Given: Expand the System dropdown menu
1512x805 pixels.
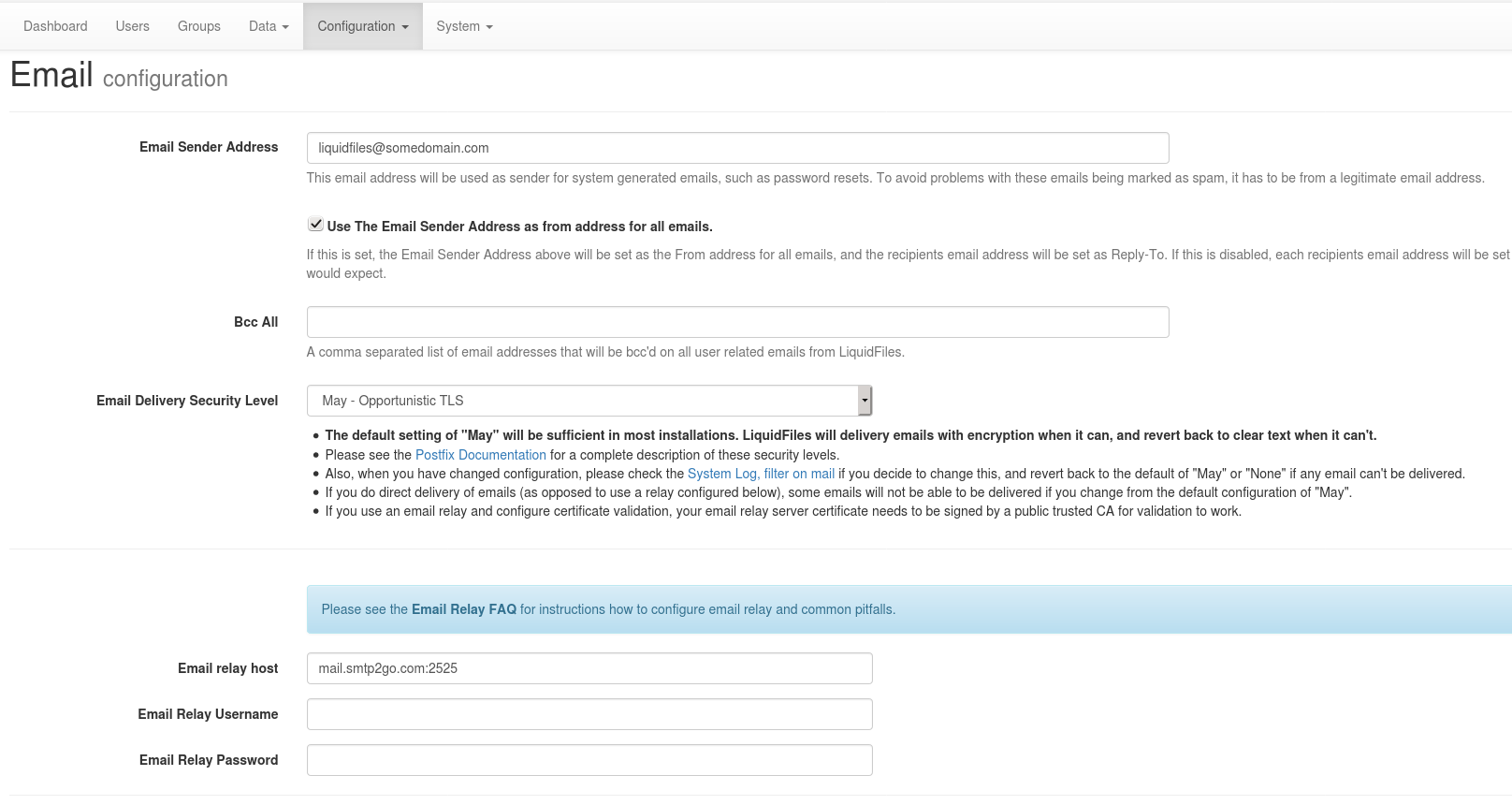Looking at the screenshot, I should coord(464,26).
